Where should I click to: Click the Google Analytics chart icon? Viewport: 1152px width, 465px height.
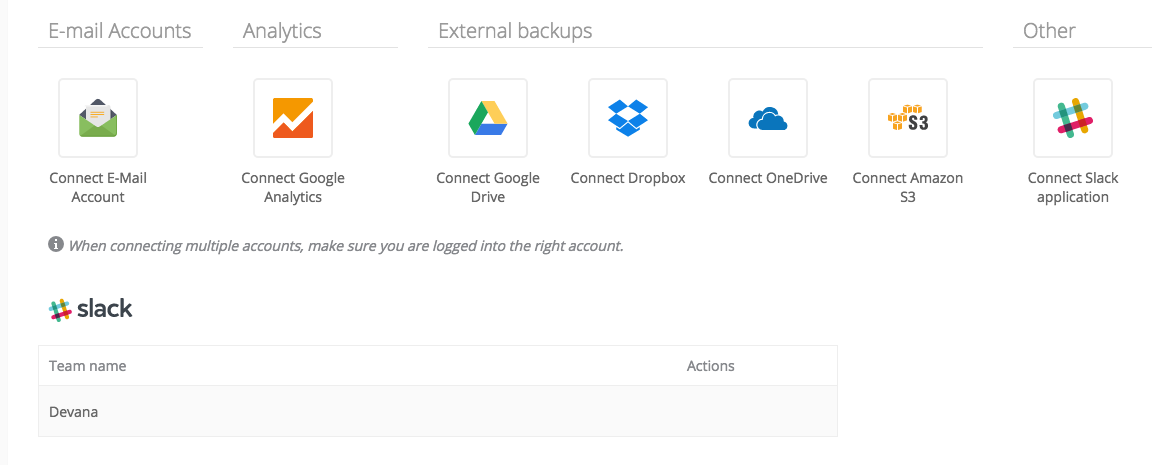pyautogui.click(x=293, y=118)
